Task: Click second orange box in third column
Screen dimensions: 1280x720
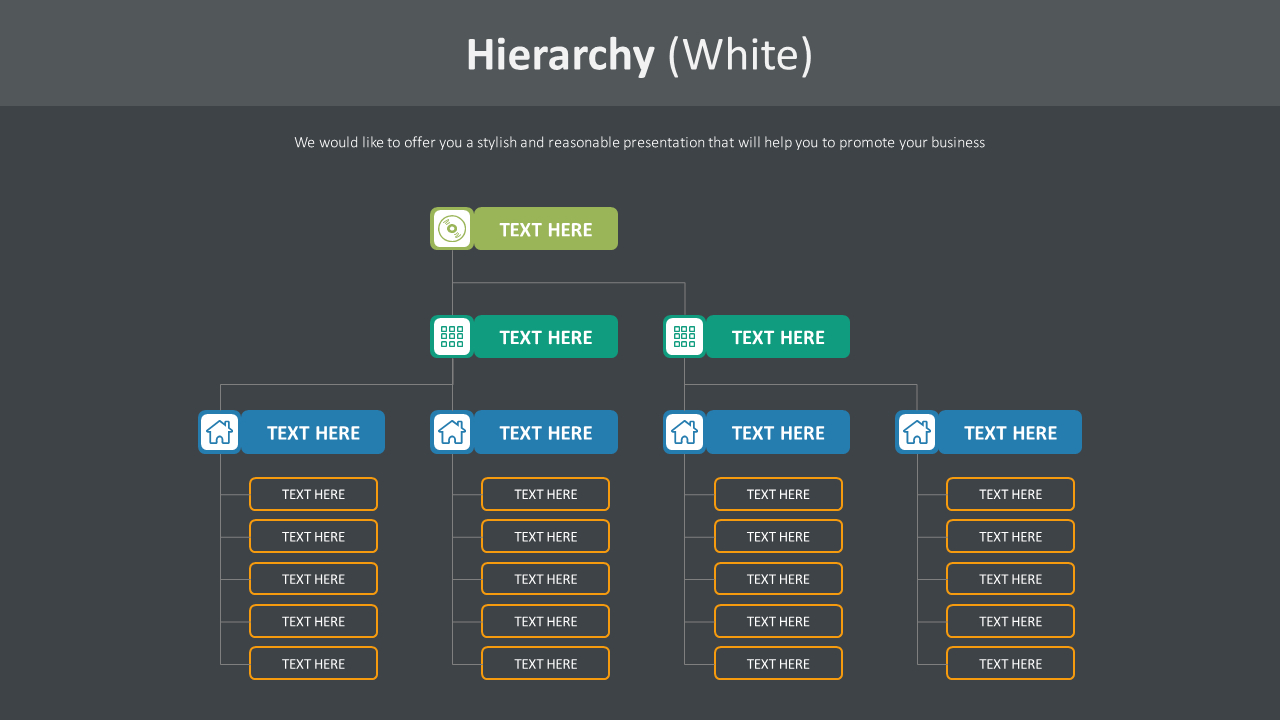Action: point(778,536)
